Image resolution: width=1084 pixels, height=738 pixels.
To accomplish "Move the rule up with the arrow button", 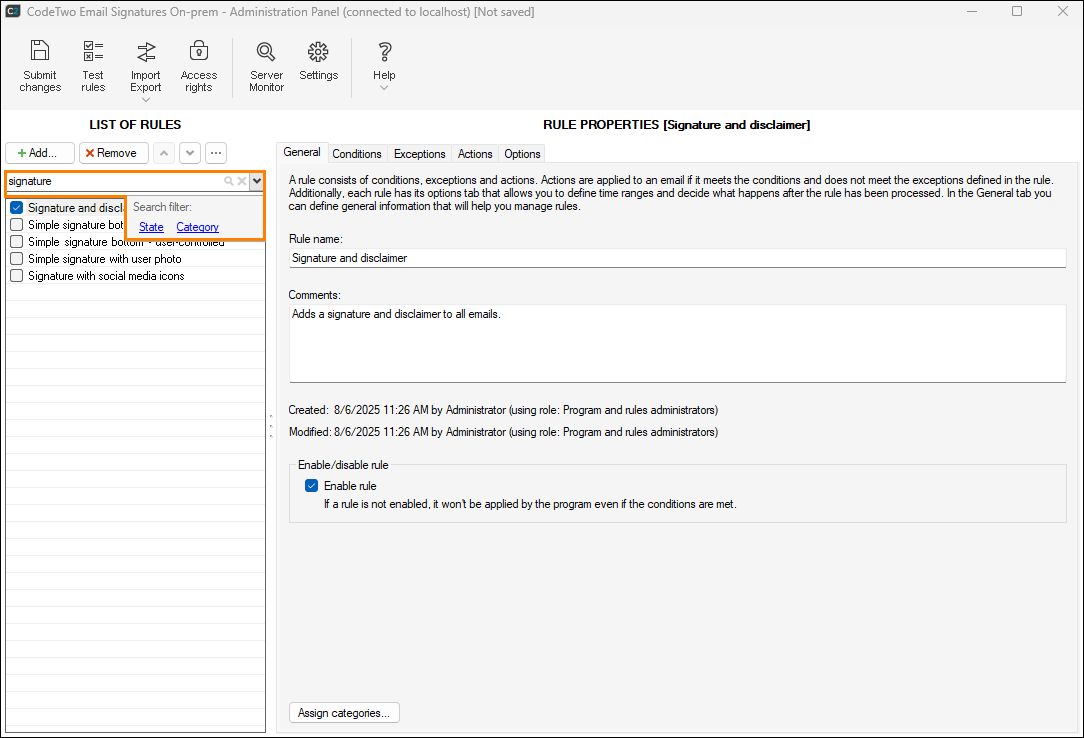I will pyautogui.click(x=163, y=153).
